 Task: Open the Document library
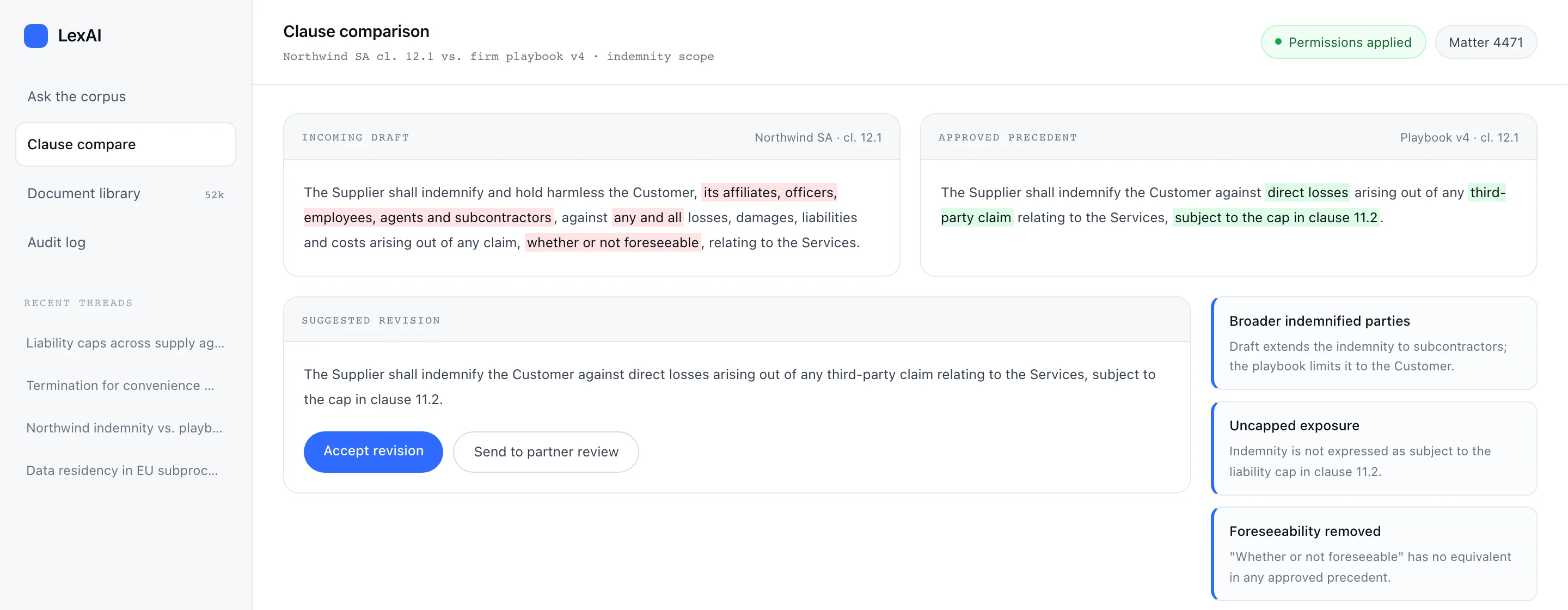(125, 193)
